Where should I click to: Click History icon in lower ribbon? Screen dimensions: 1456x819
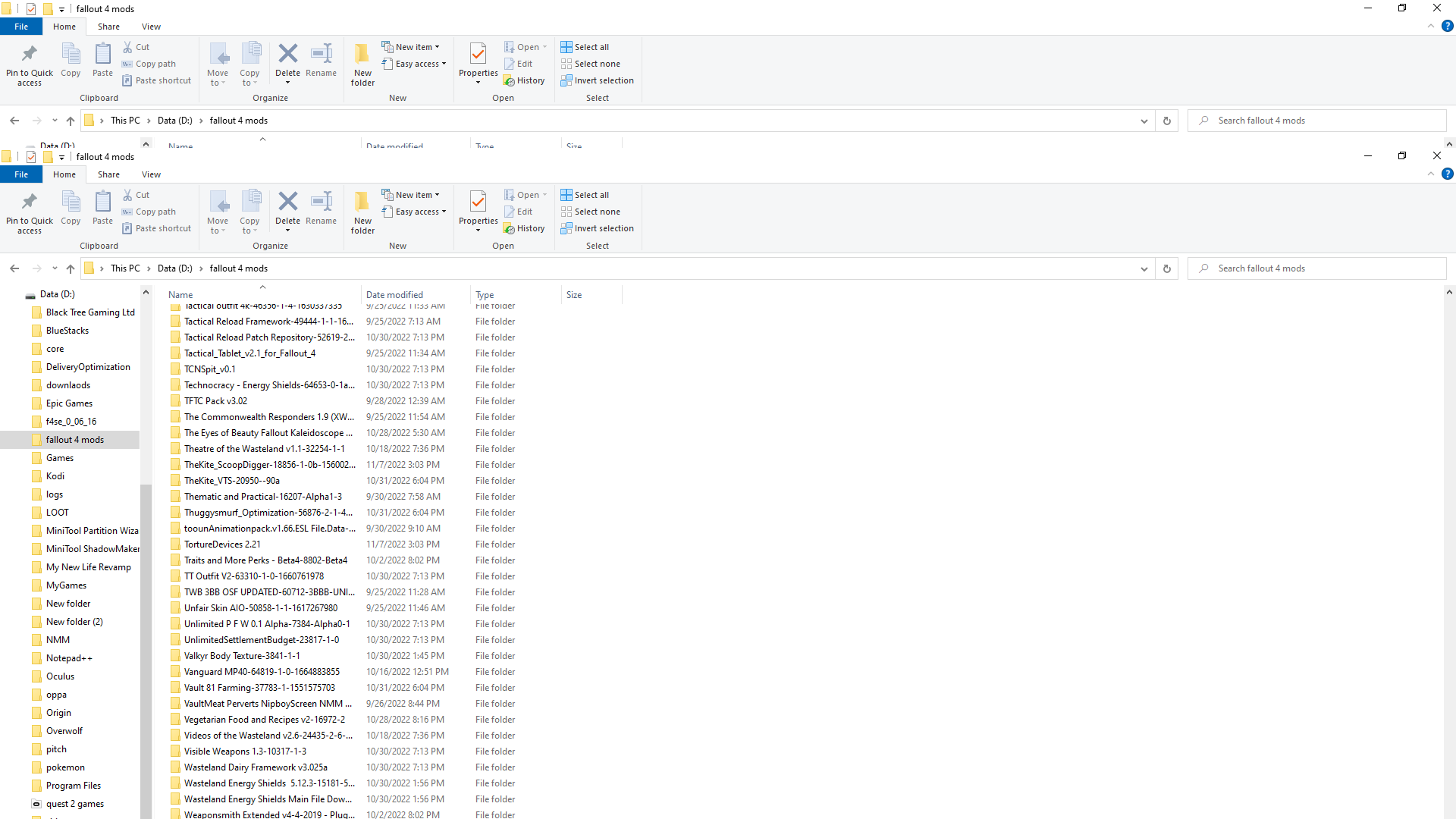tap(524, 228)
